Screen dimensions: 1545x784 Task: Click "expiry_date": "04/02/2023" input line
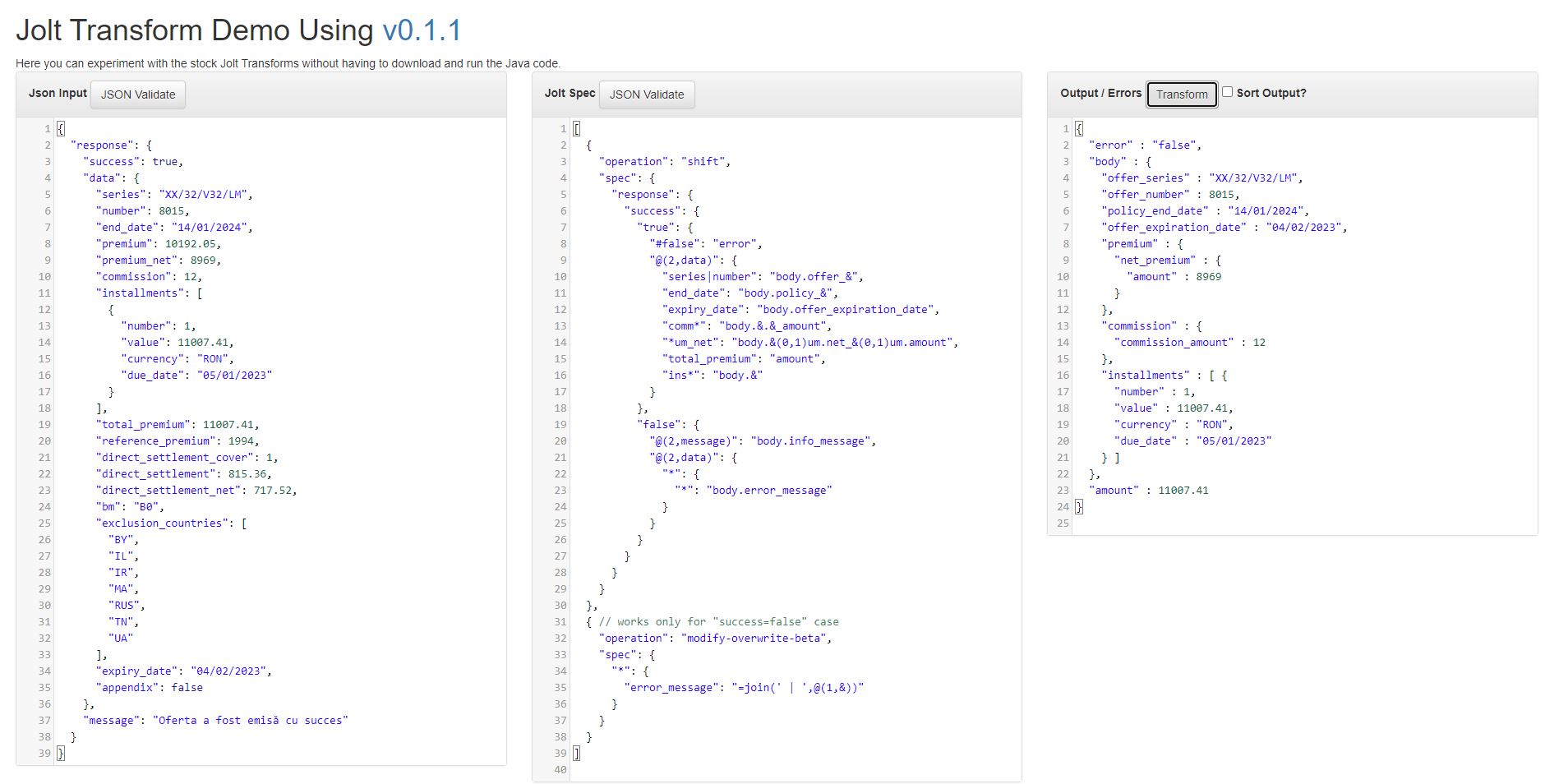184,671
